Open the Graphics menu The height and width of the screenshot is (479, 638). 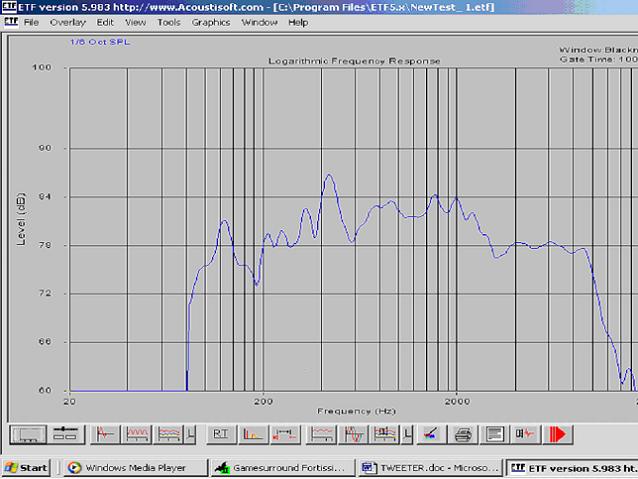coord(210,22)
